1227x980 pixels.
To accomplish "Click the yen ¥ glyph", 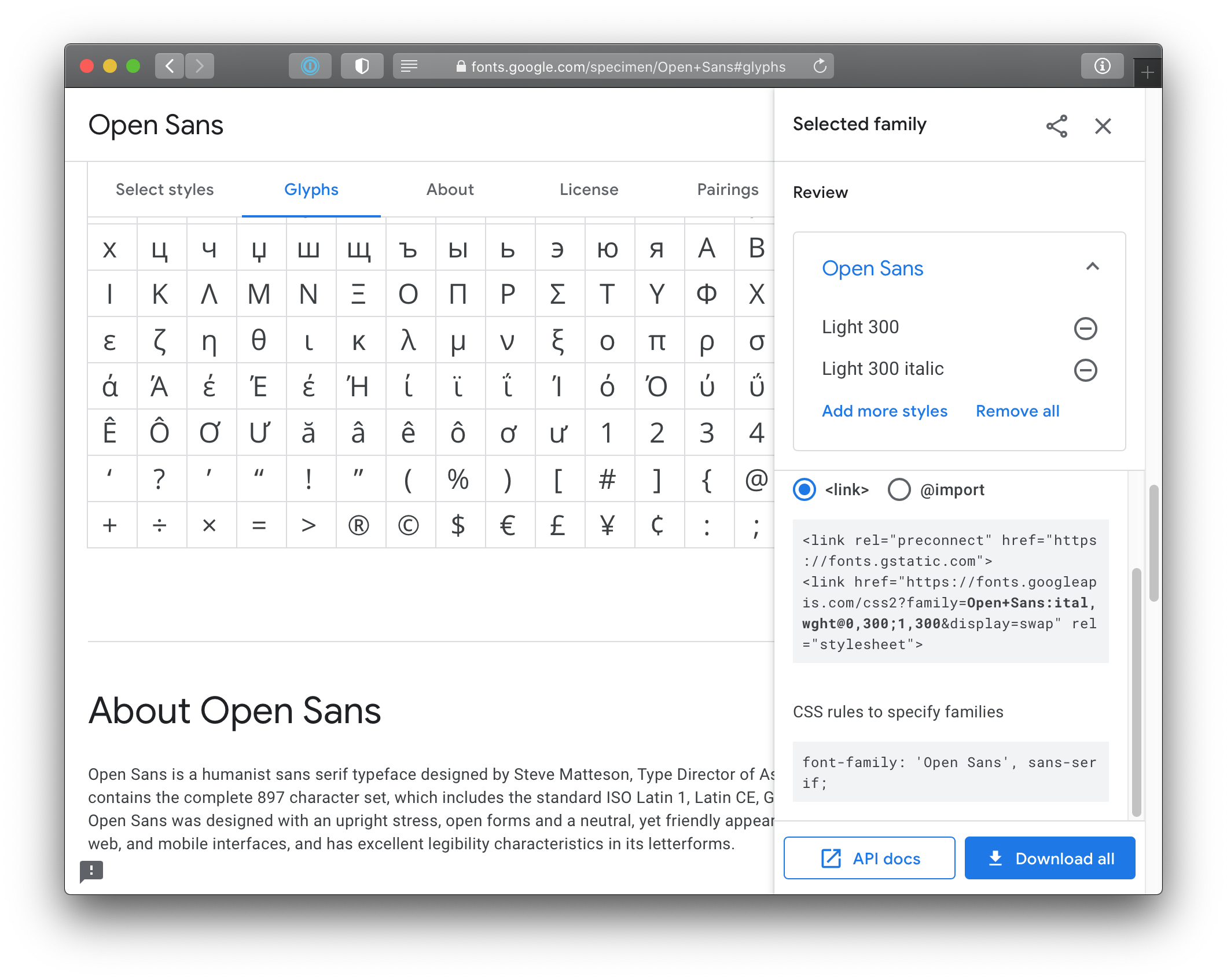I will pyautogui.click(x=607, y=525).
